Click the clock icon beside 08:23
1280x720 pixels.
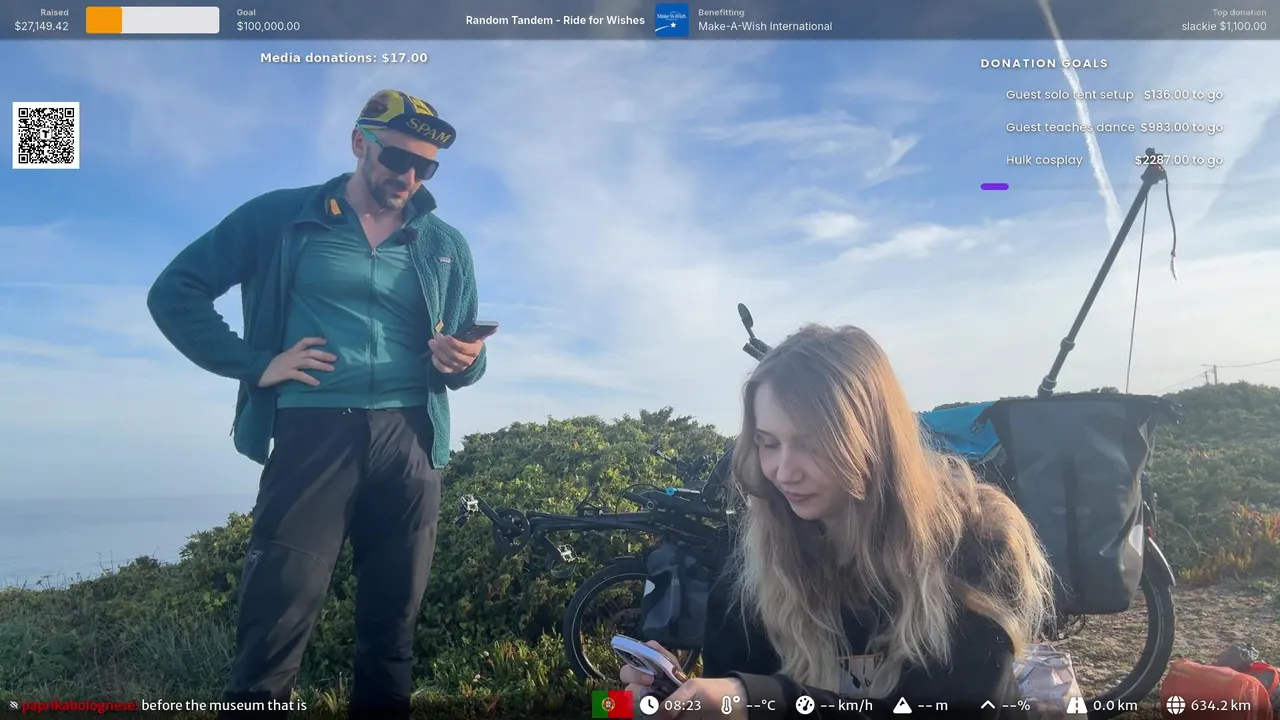[649, 705]
